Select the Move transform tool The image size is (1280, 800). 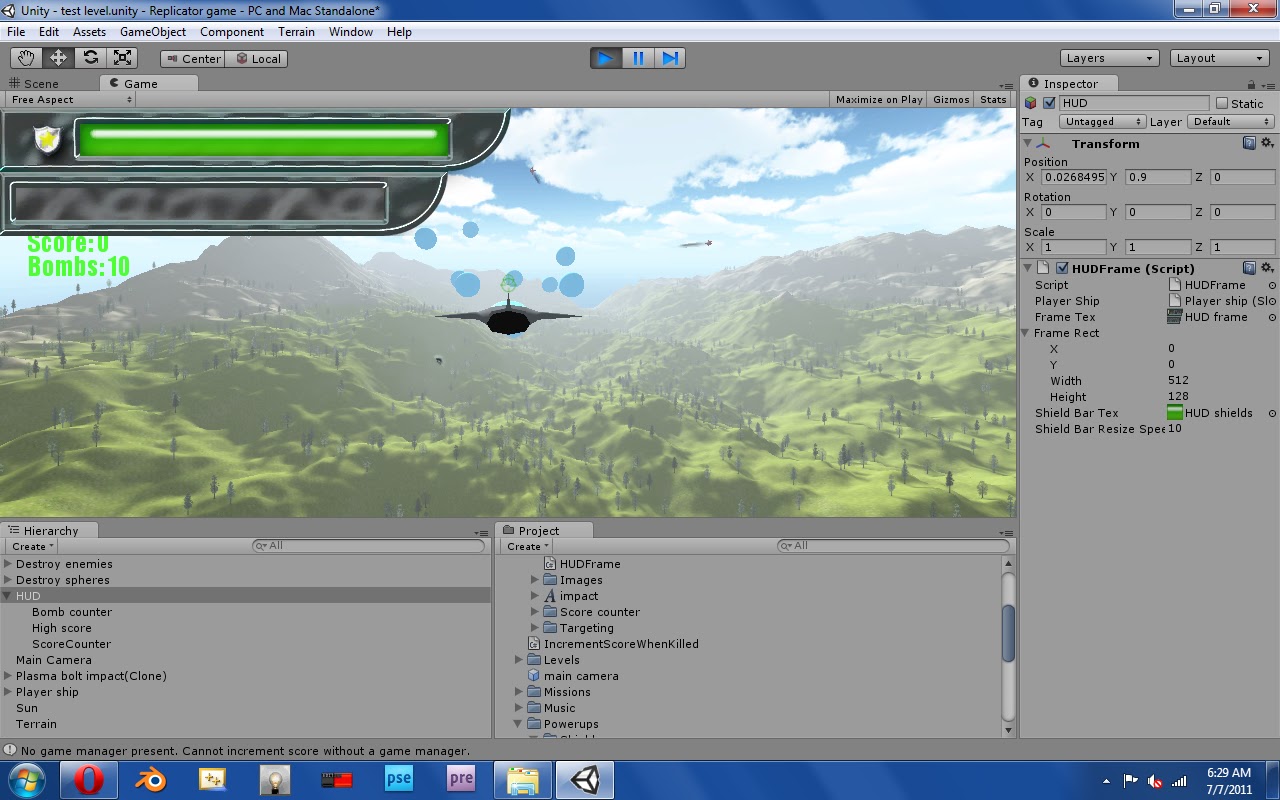pyautogui.click(x=58, y=58)
